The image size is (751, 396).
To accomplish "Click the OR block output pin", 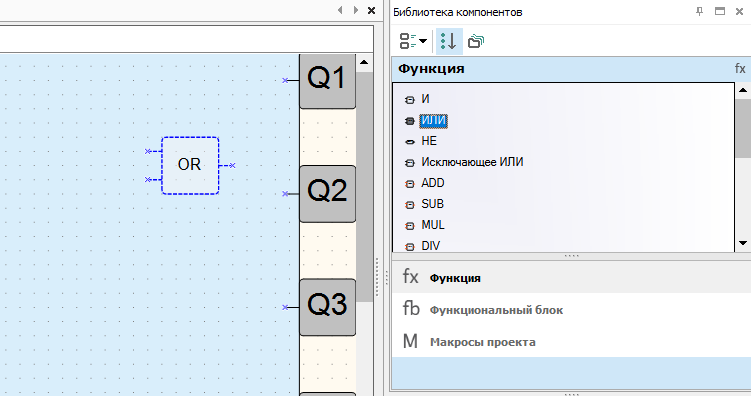I will pos(232,165).
